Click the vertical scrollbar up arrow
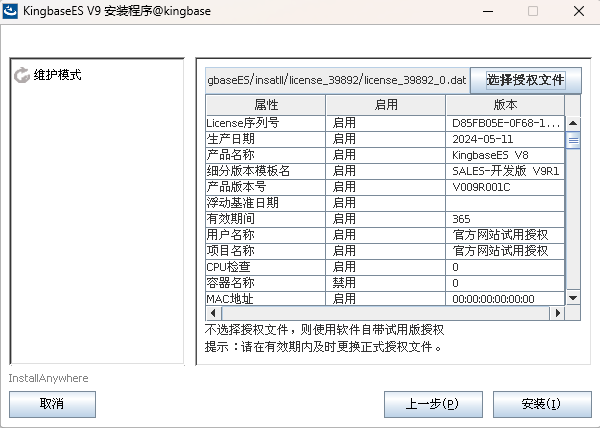The image size is (600, 428). pyautogui.click(x=573, y=123)
